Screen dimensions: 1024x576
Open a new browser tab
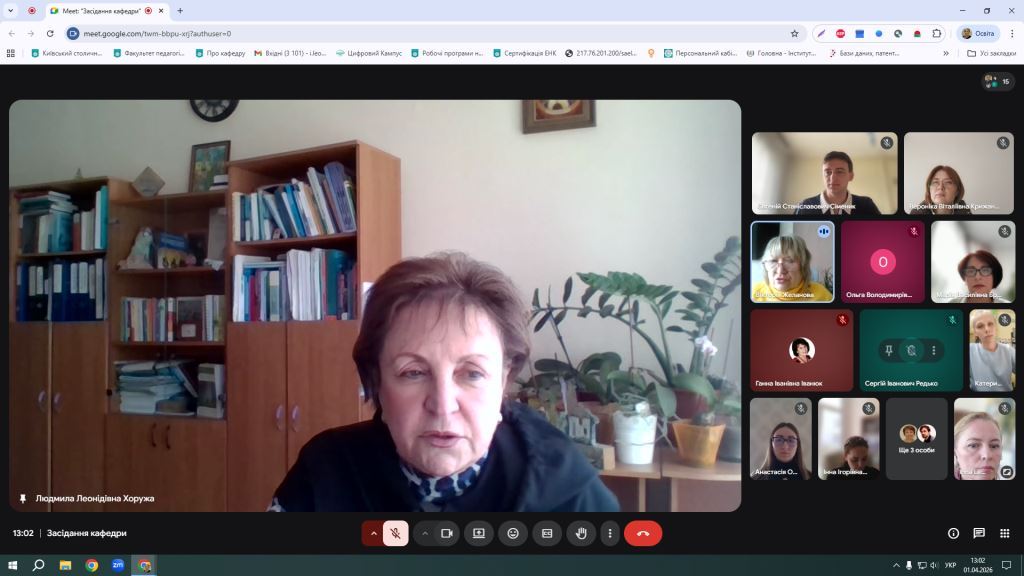tap(180, 10)
